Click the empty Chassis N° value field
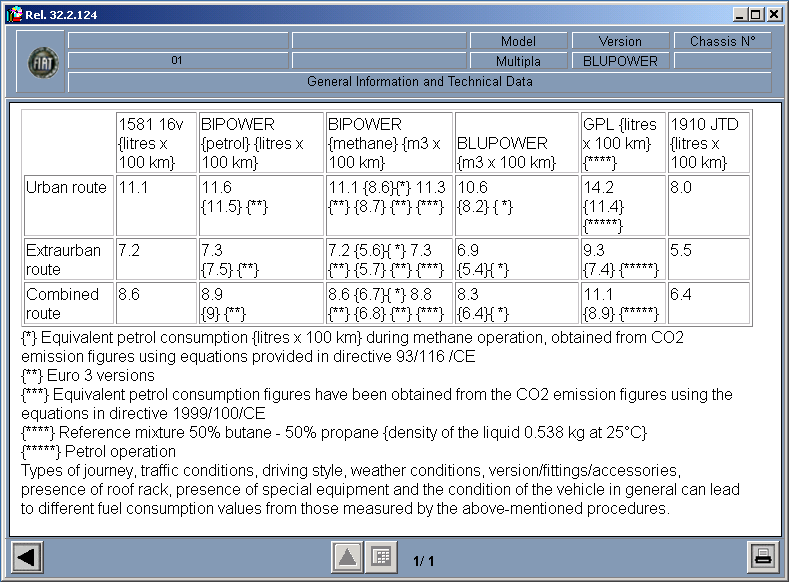 [x=722, y=61]
